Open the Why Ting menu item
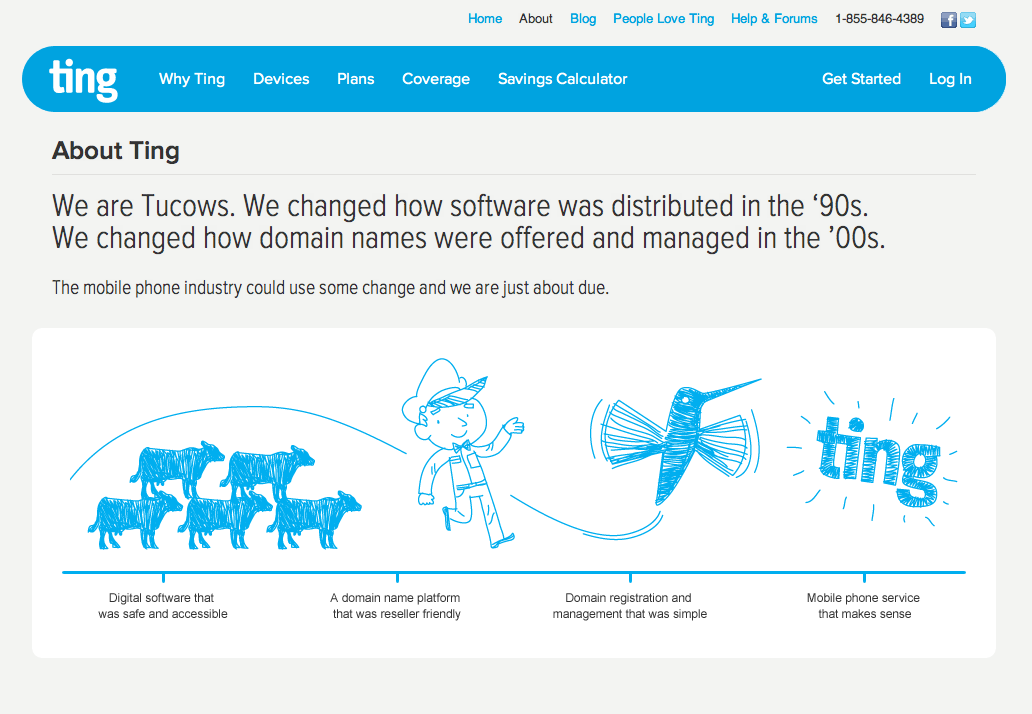This screenshot has width=1032, height=714. (192, 79)
